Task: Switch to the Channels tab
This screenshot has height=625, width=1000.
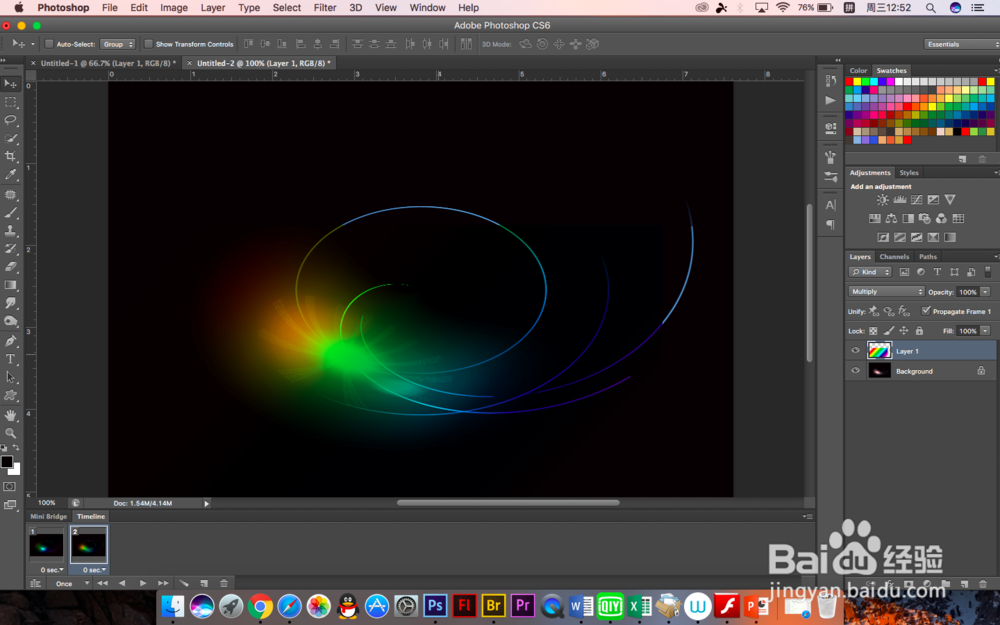Action: [894, 257]
